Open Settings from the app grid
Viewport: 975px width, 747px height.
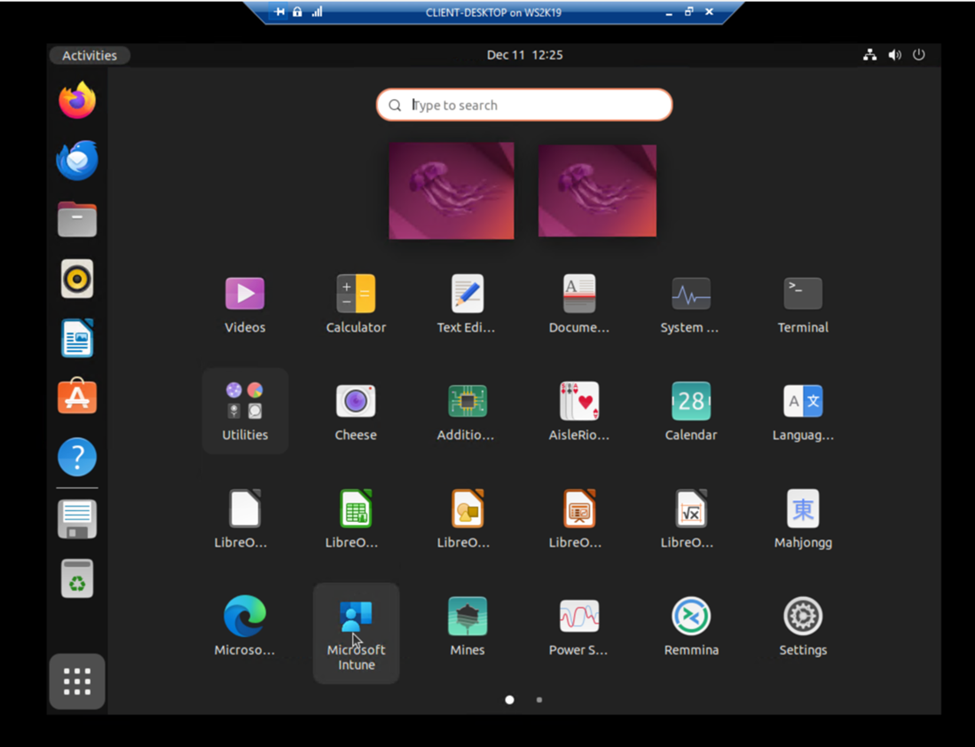803,625
